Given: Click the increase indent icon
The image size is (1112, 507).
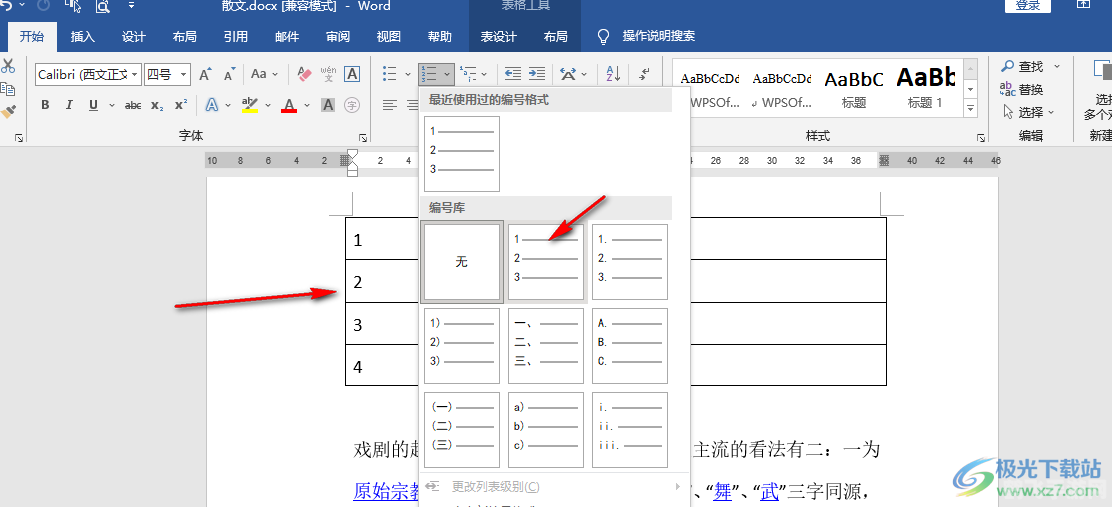Looking at the screenshot, I should point(538,74).
